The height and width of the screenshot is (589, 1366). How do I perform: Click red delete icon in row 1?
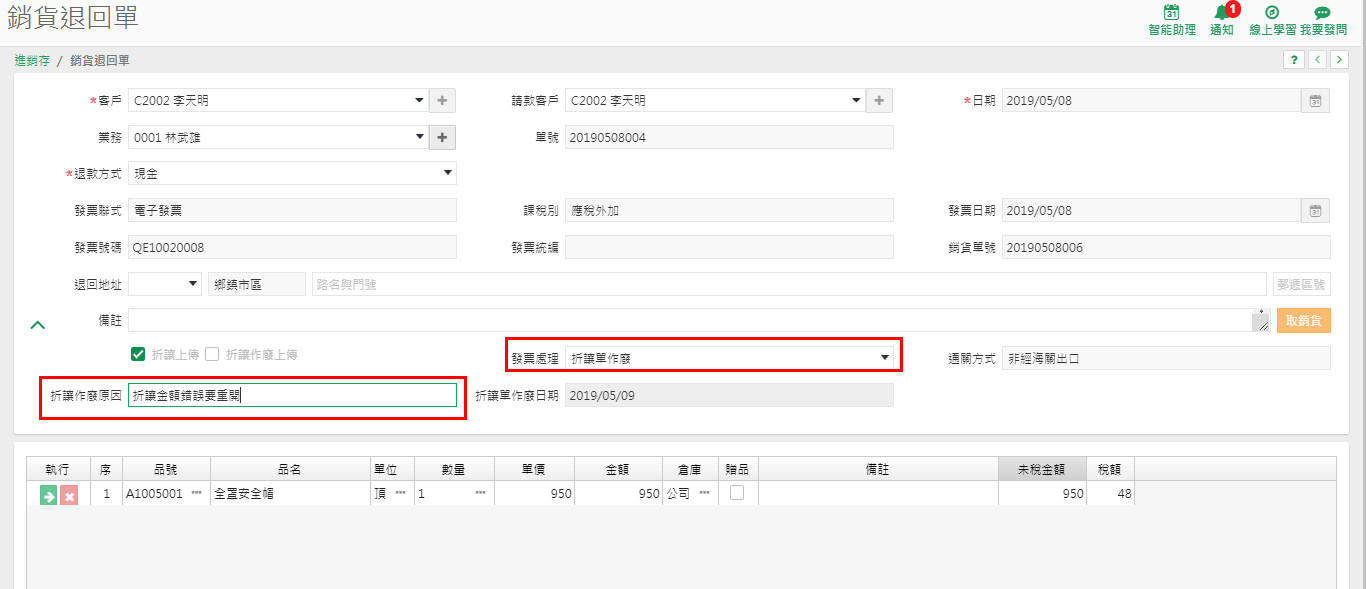pyautogui.click(x=68, y=495)
